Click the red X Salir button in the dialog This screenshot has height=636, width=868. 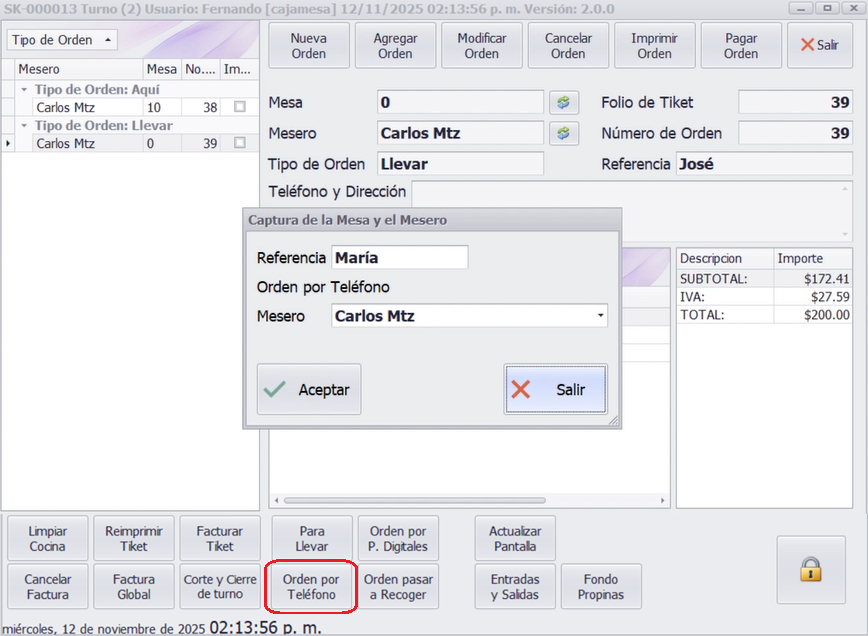pyautogui.click(x=555, y=390)
